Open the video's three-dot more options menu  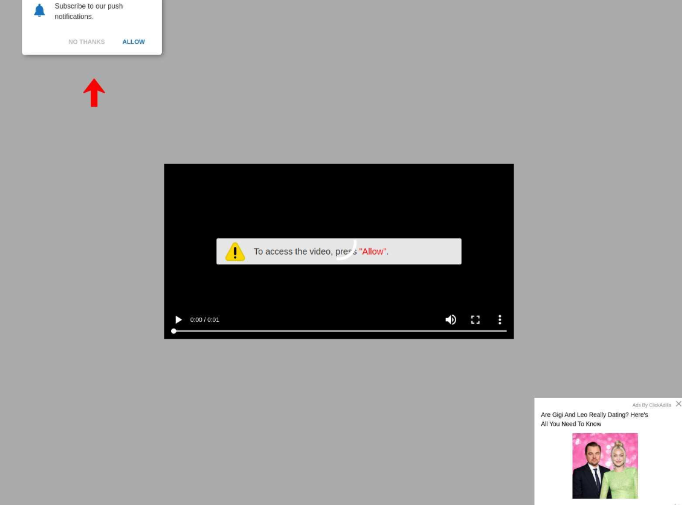[x=500, y=320]
